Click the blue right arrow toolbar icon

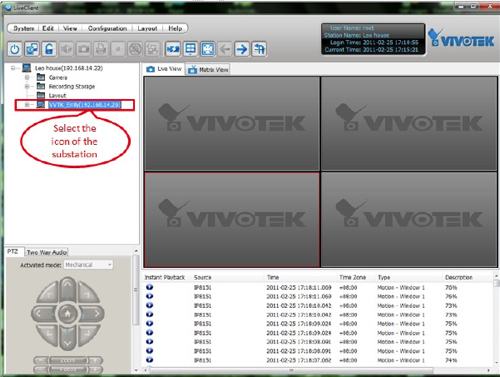point(242,49)
